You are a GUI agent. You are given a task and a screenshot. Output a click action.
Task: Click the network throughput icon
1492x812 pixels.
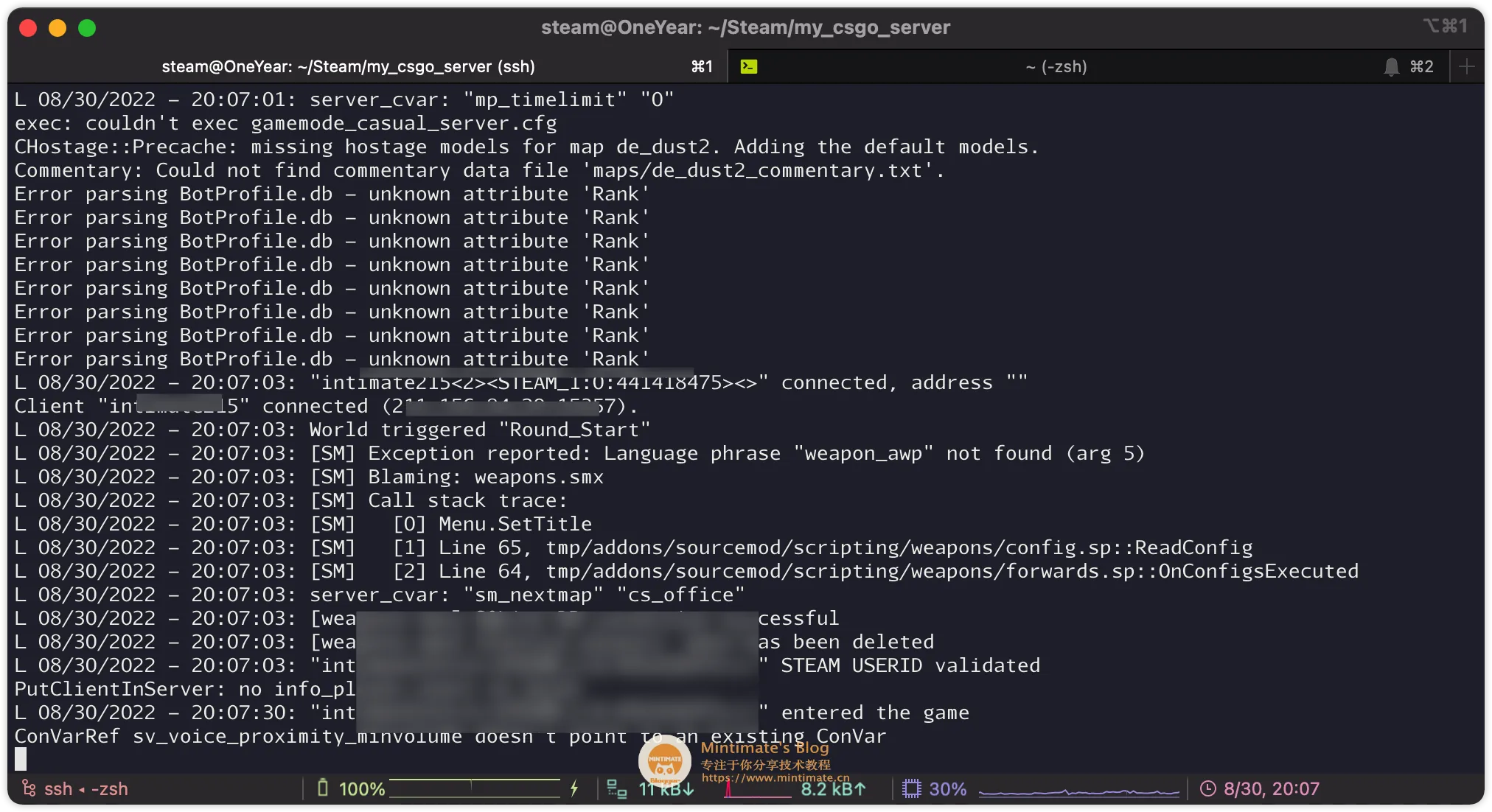click(x=616, y=788)
